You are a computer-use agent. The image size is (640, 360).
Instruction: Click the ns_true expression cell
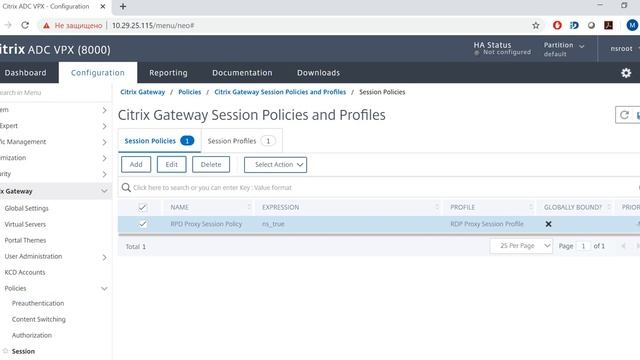(273, 224)
